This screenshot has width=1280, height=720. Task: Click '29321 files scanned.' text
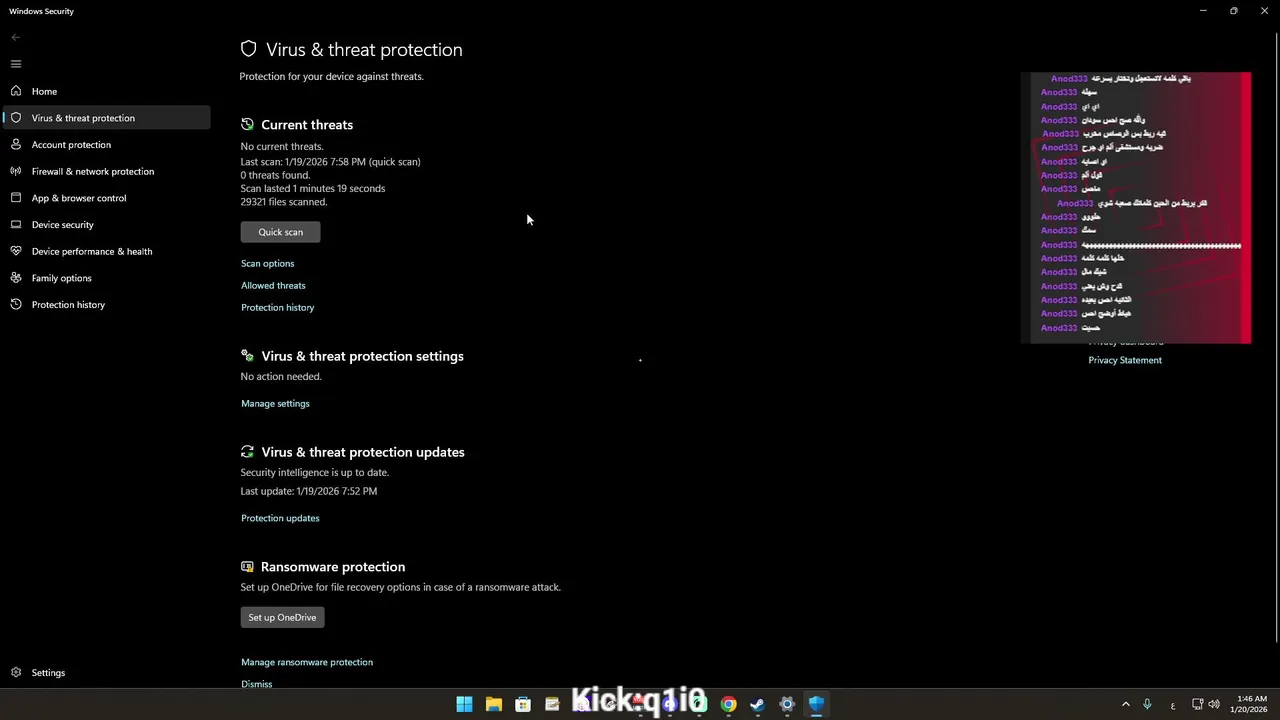coord(284,202)
